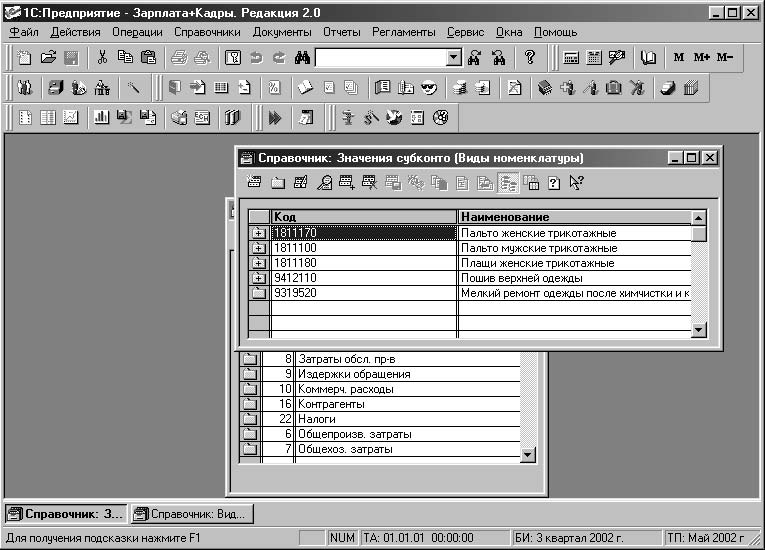This screenshot has height=550, width=765.
Task: Open the calculator icon in main toolbar
Action: tap(571, 58)
